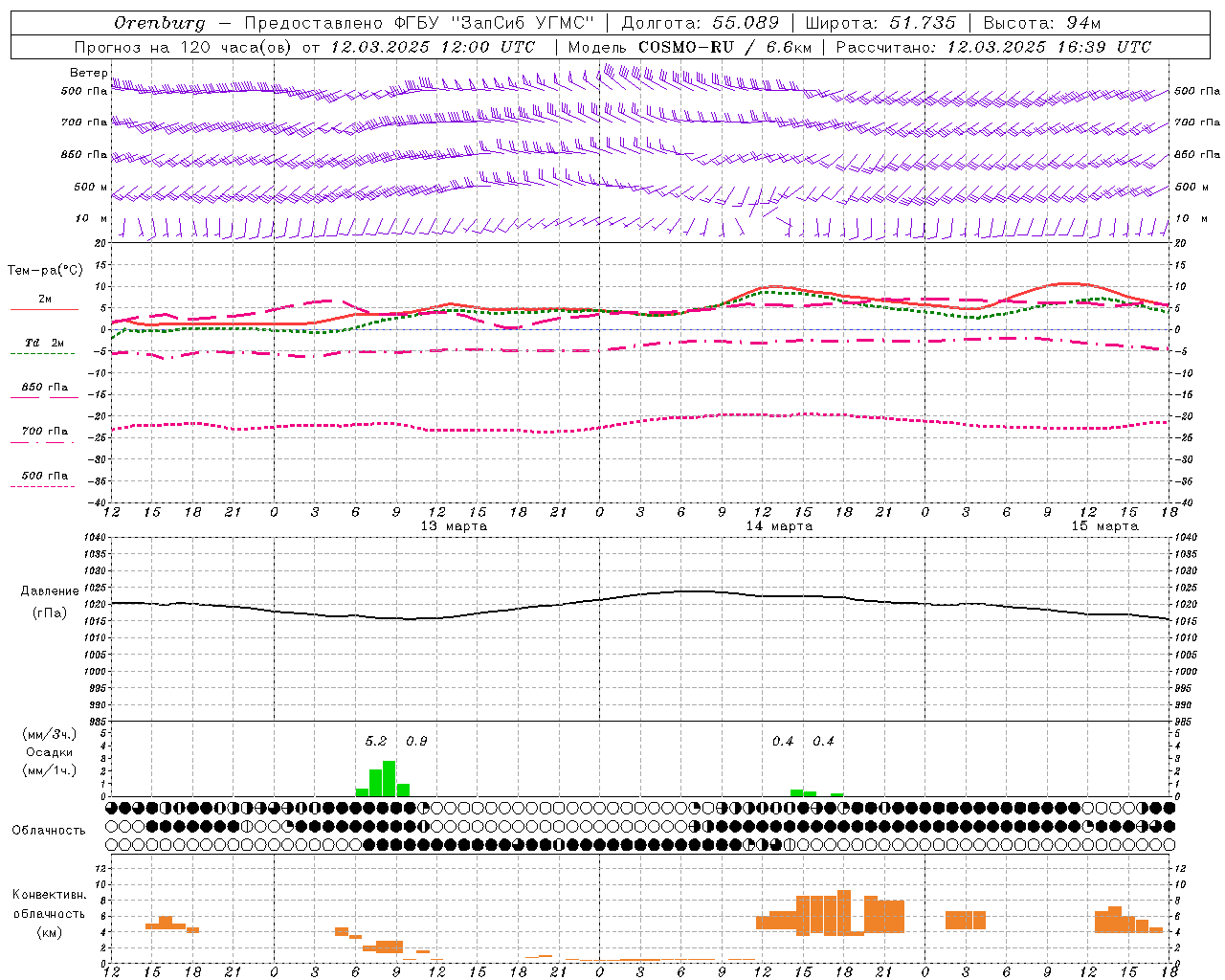The height and width of the screenshot is (980, 1225).
Task: Click the Рассчитано: 12.03.2025 16:39 UTC timestamp
Action: 993,47
